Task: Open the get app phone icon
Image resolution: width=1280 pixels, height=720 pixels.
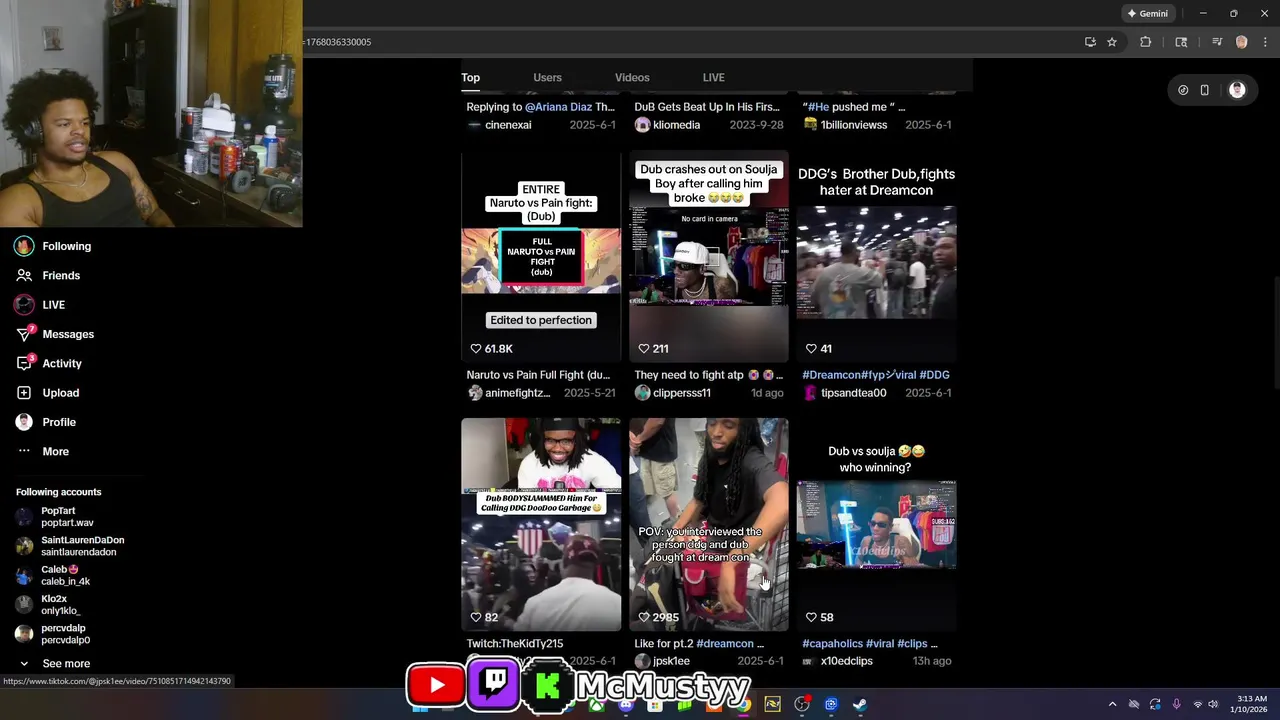Action: 1205,90
